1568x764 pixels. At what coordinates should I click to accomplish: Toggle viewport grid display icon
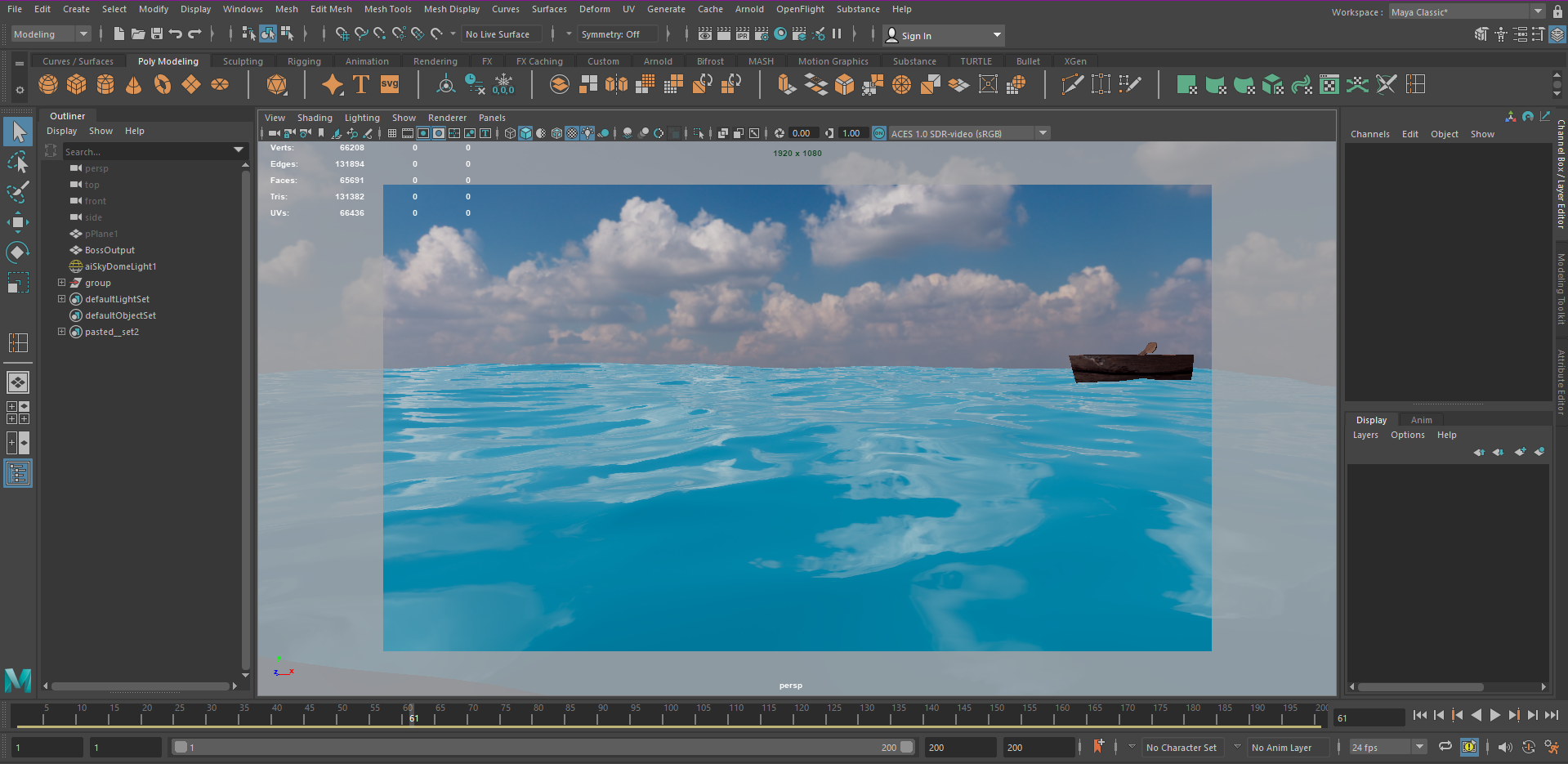tap(392, 133)
